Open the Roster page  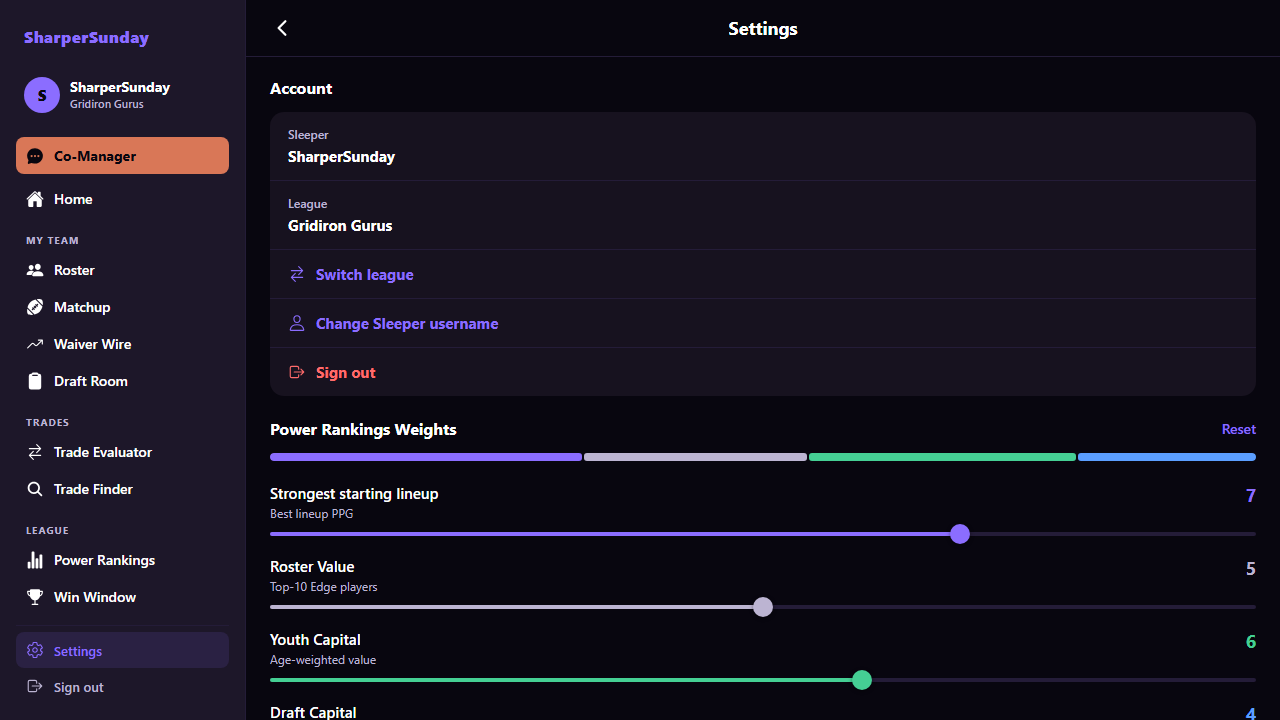coord(122,270)
